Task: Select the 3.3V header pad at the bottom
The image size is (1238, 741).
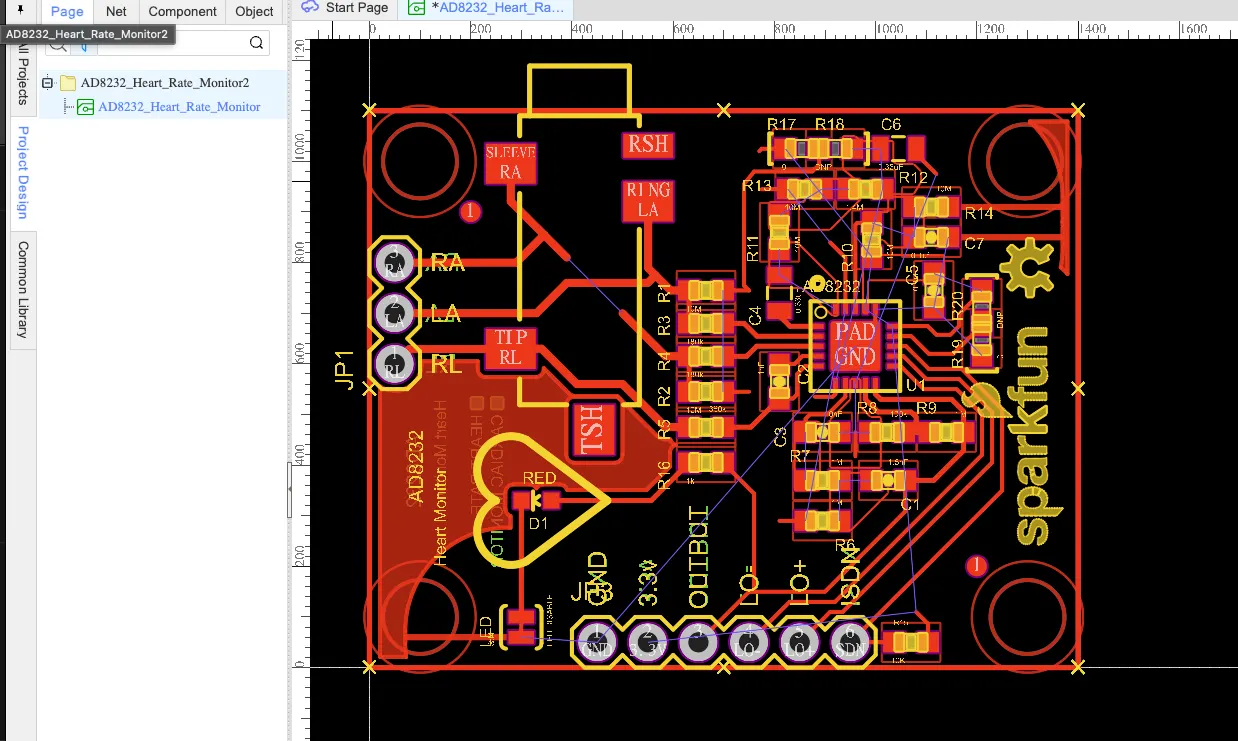Action: [648, 641]
